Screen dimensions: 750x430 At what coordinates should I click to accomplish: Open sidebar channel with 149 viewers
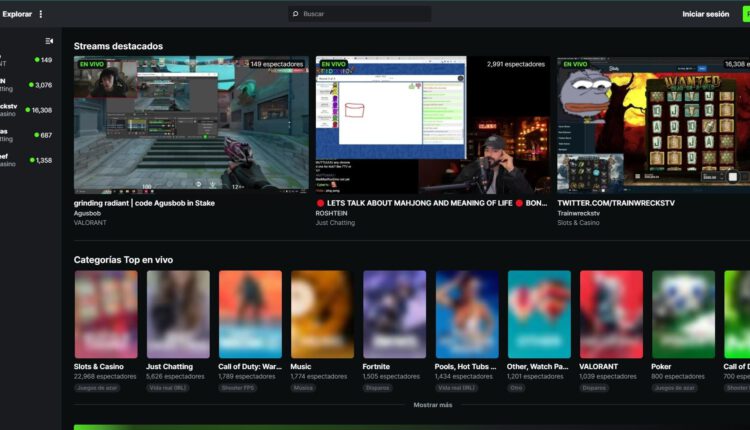(26, 60)
